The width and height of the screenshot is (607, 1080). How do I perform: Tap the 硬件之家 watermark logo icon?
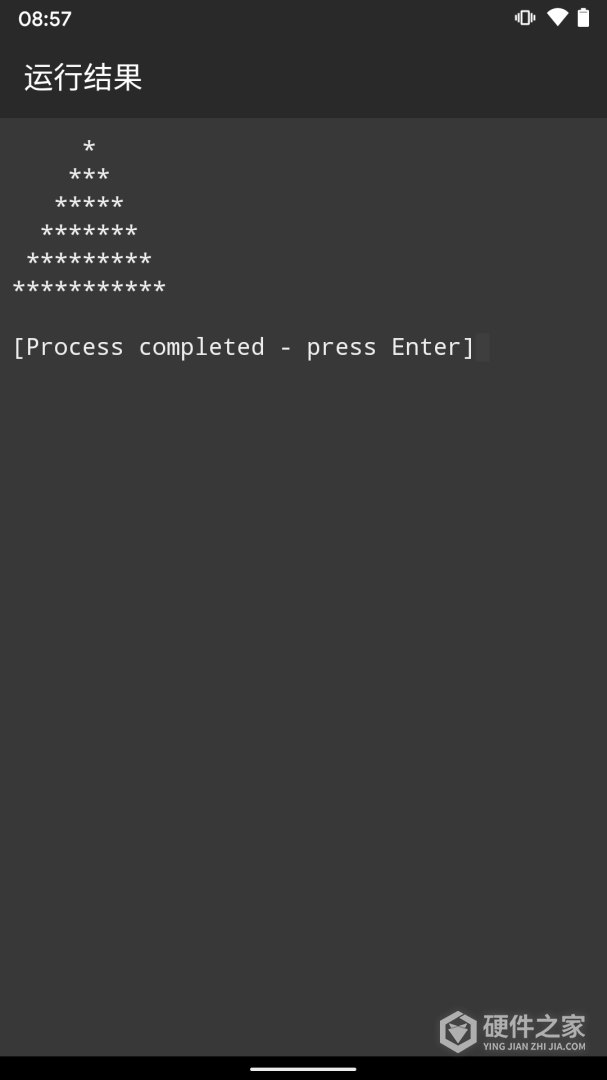458,1031
